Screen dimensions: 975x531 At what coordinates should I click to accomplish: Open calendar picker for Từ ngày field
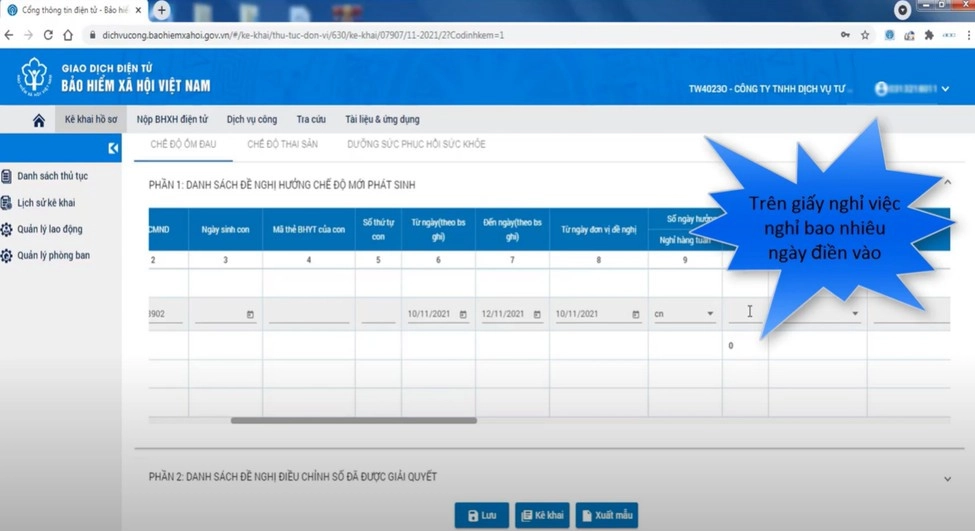[x=463, y=314]
